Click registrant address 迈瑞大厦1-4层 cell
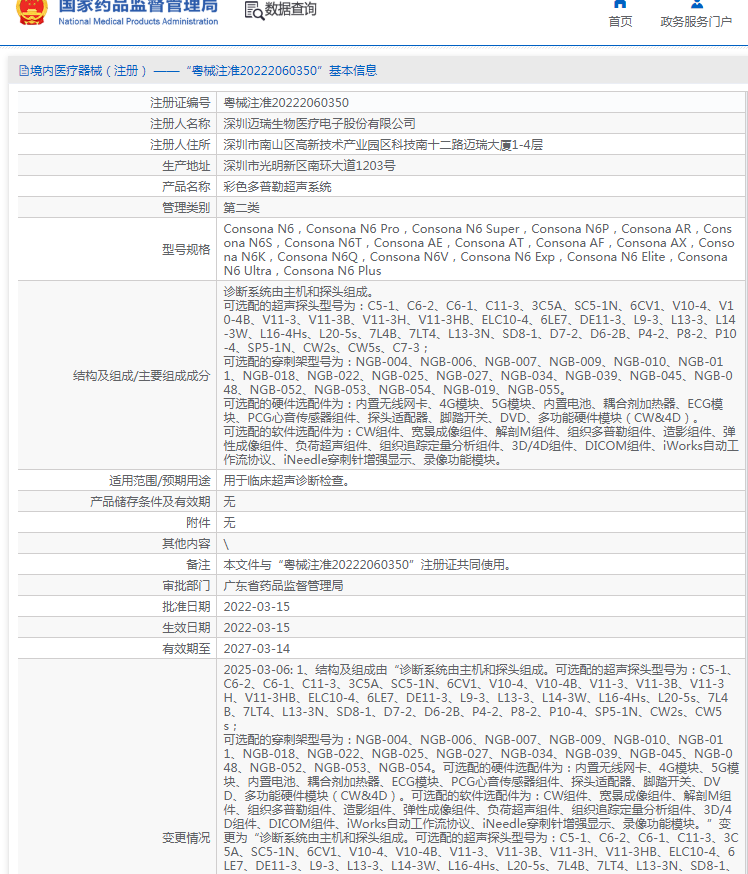 click(x=383, y=145)
